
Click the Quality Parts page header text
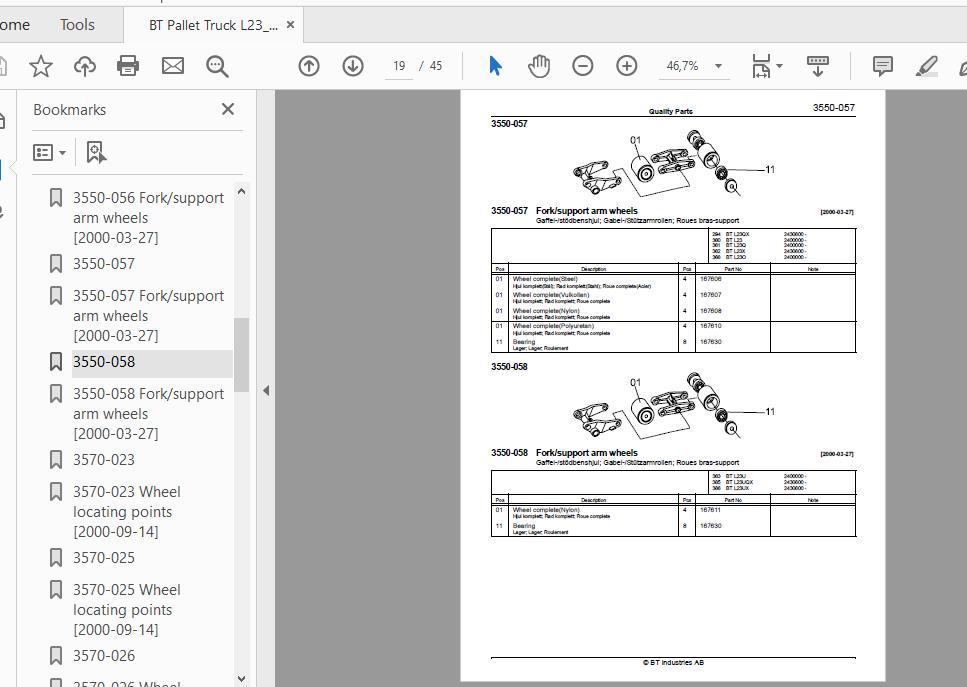(x=670, y=112)
